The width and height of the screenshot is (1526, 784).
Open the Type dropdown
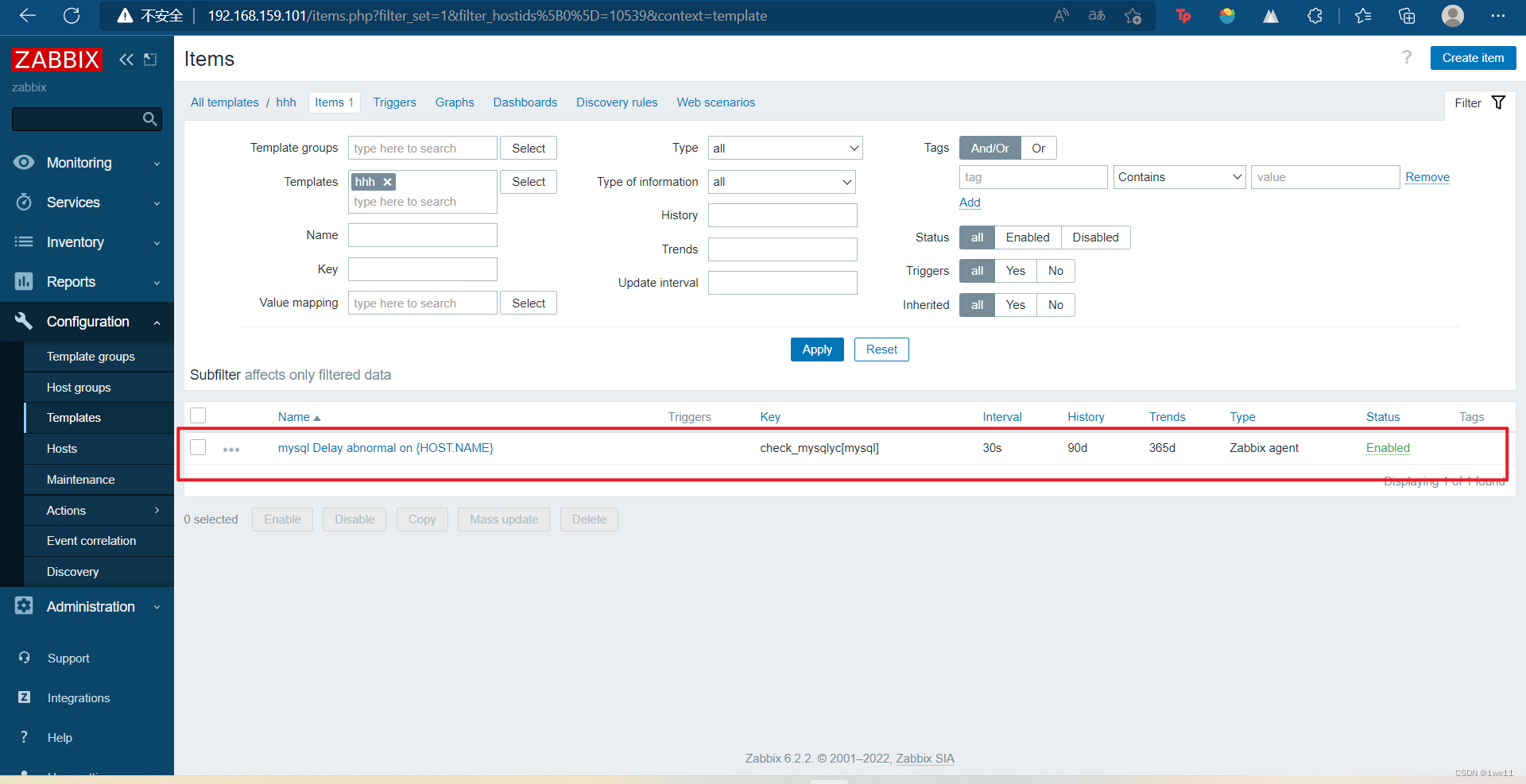point(785,149)
